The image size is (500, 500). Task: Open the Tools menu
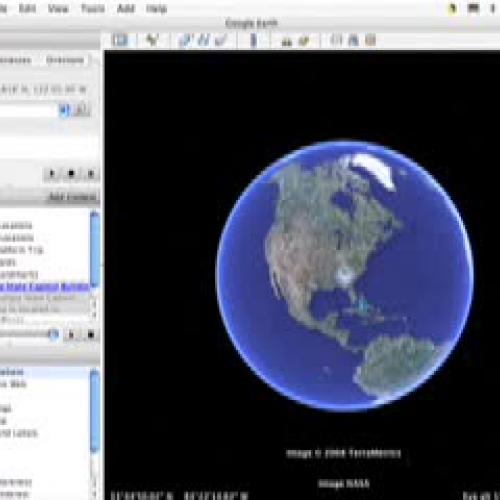(x=93, y=8)
